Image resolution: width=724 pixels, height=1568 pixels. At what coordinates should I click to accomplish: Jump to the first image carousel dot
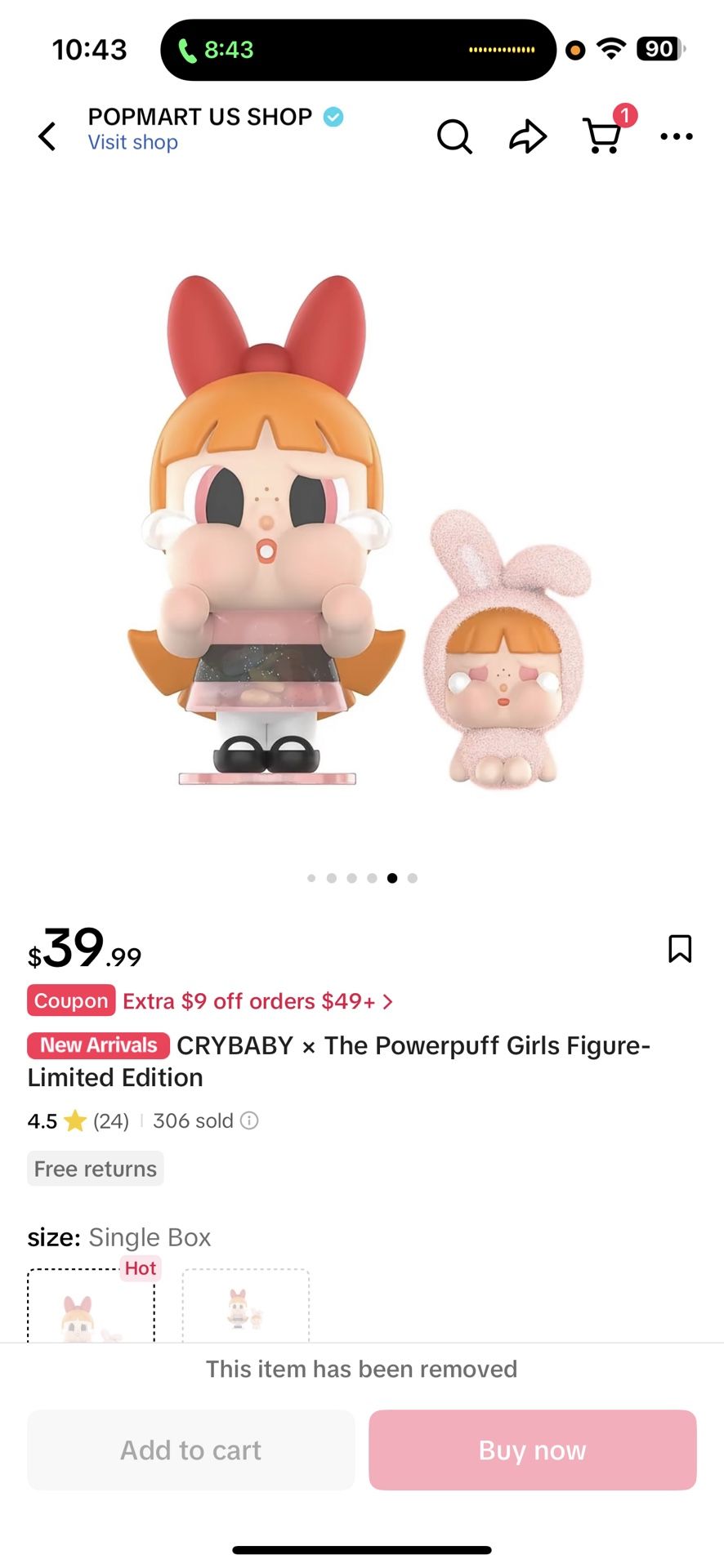[x=311, y=878]
